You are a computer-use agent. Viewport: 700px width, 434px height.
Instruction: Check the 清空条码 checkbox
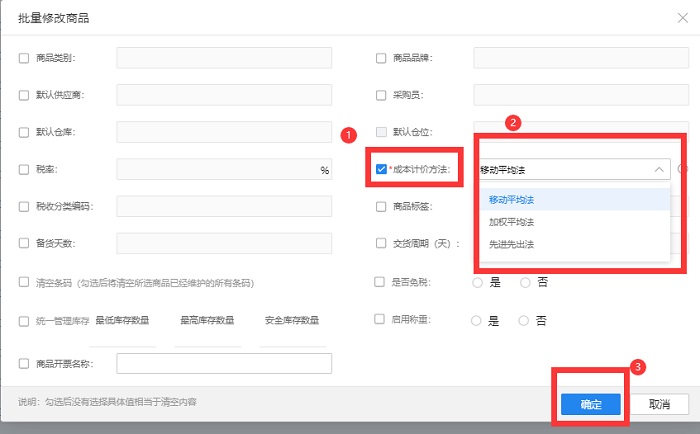(24, 283)
